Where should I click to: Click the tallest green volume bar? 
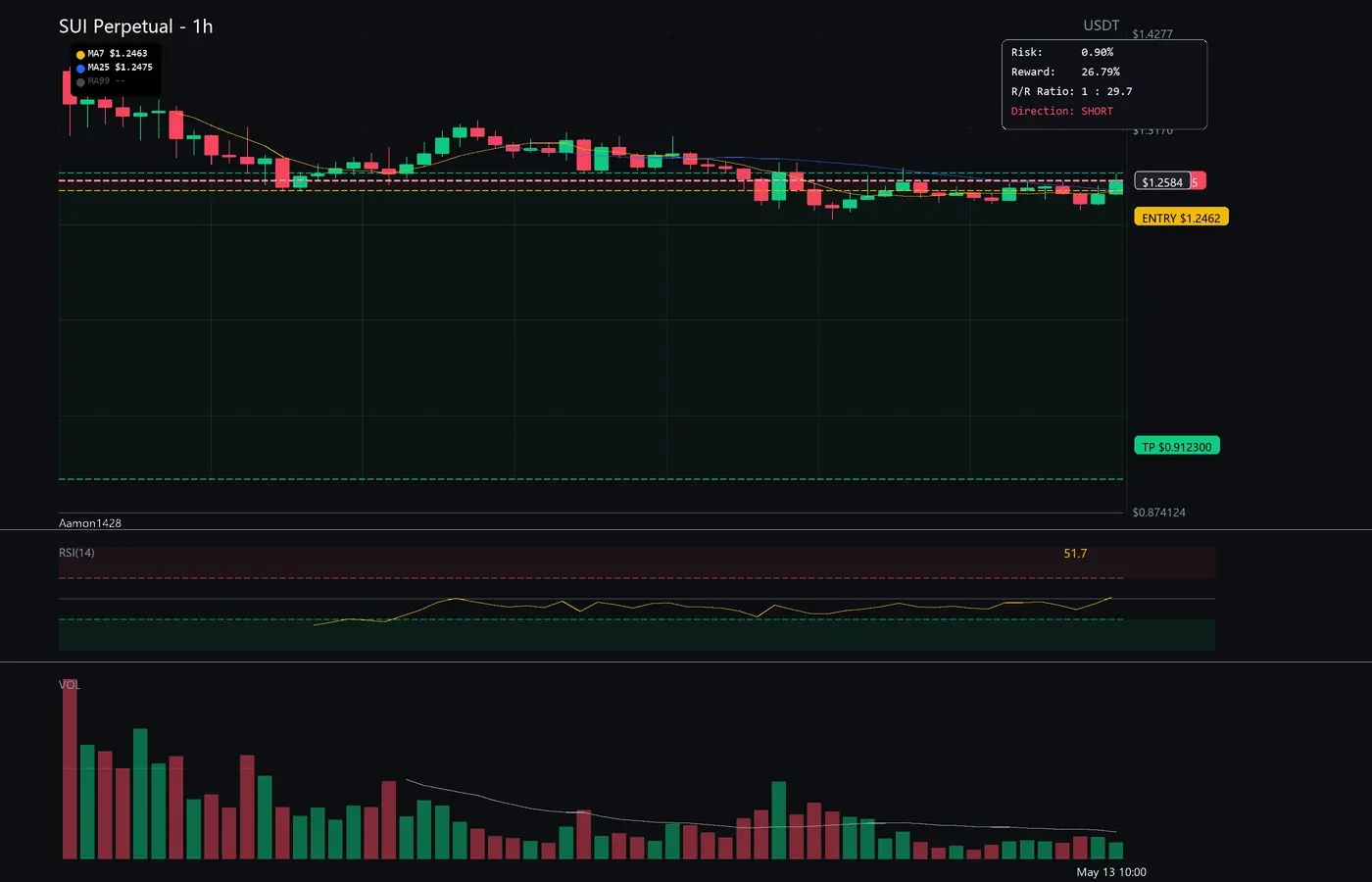point(140,794)
